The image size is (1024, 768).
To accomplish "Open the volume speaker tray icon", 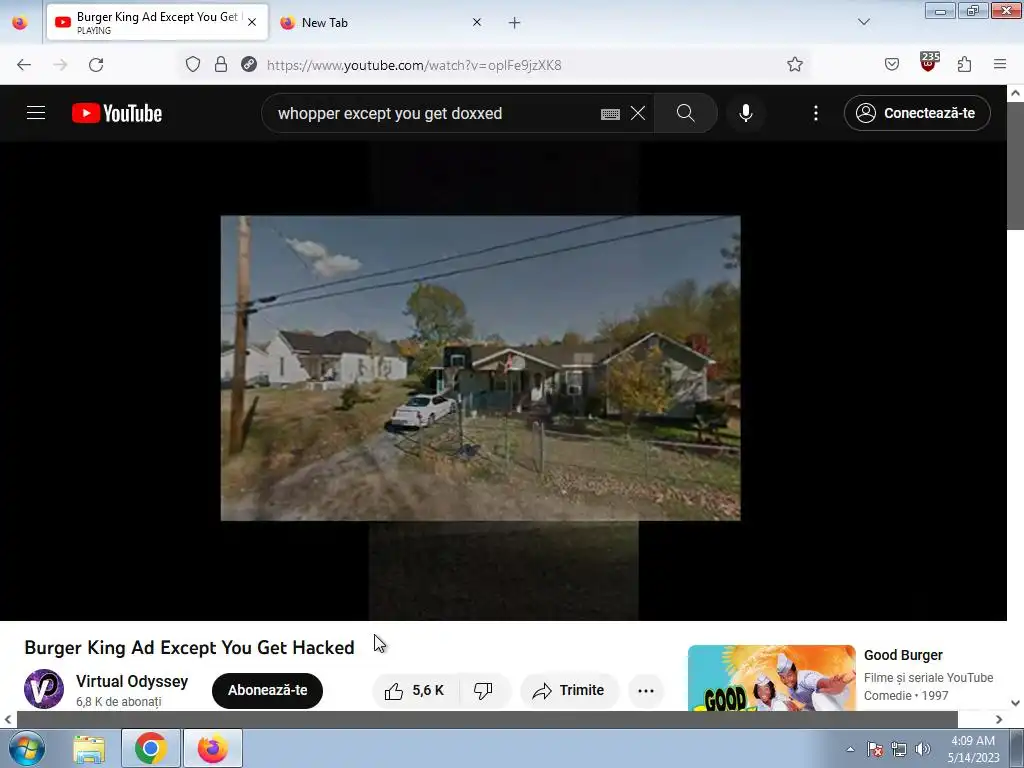I will pyautogui.click(x=923, y=749).
